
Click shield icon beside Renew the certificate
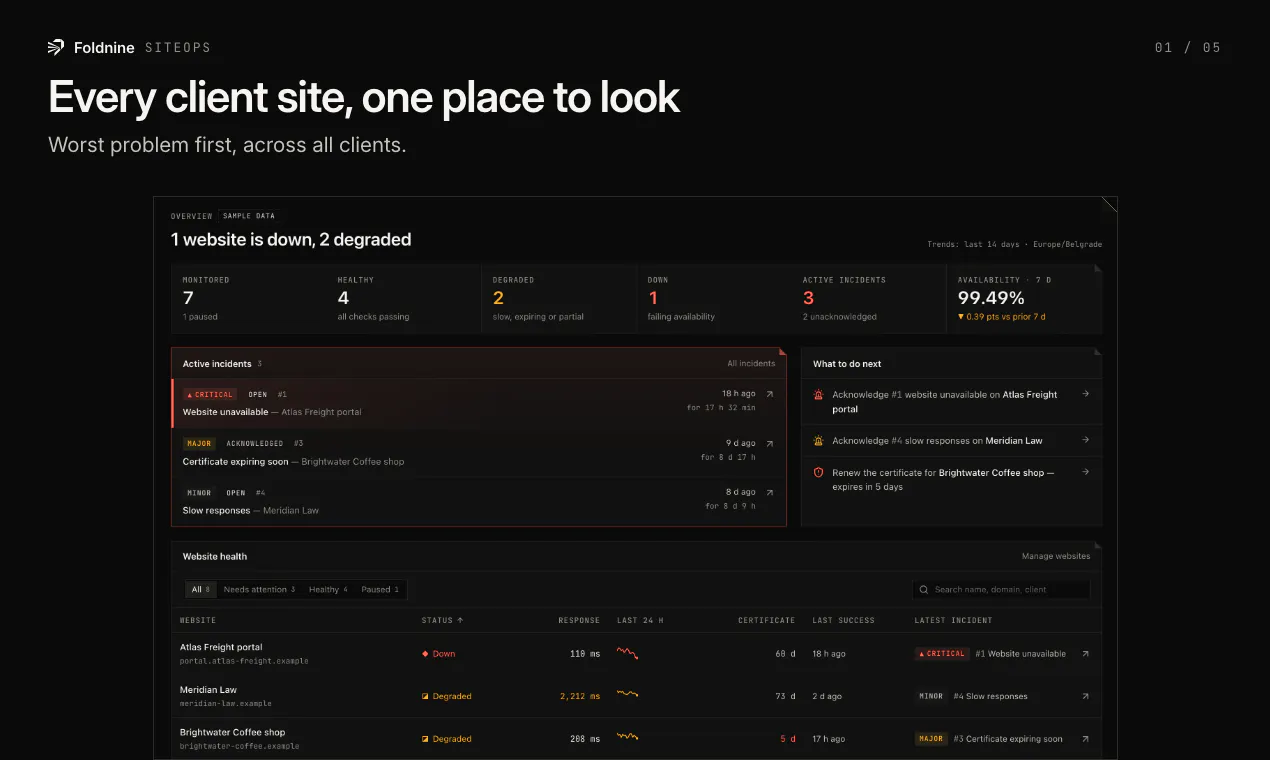point(818,472)
